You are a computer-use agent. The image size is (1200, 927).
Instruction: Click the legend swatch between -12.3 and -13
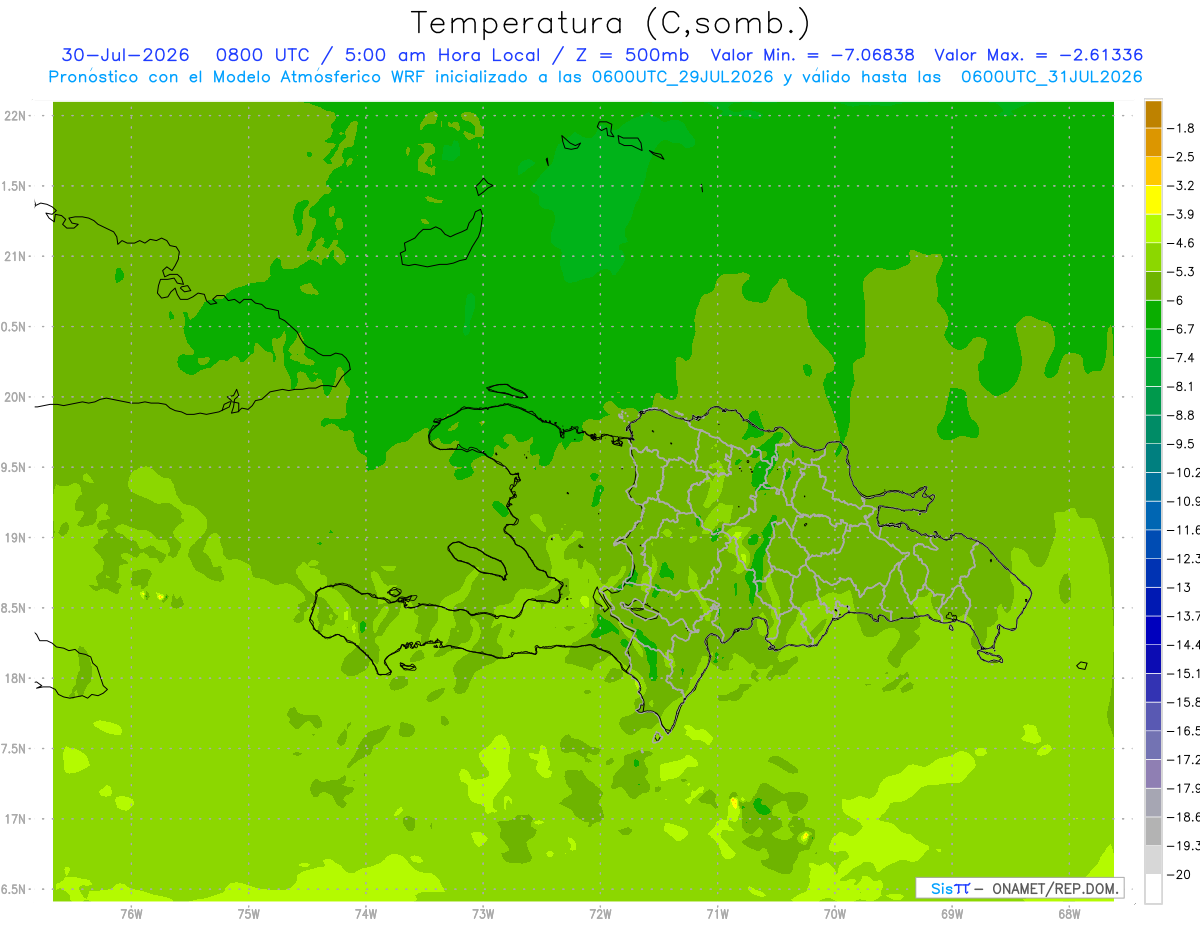click(1153, 573)
